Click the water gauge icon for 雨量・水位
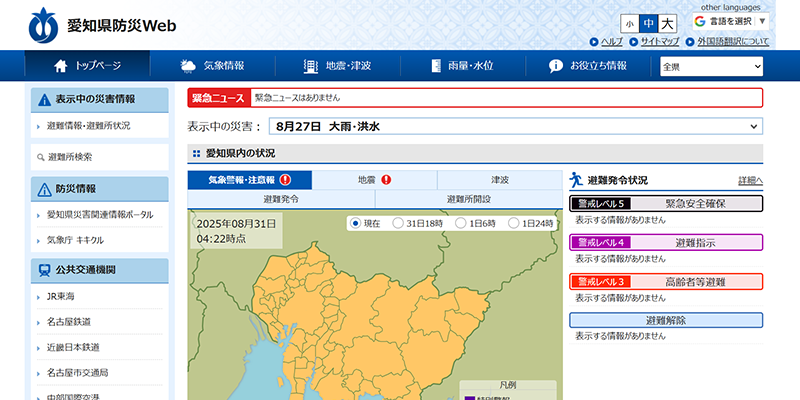Screen dimensions: 800x400 436,66
